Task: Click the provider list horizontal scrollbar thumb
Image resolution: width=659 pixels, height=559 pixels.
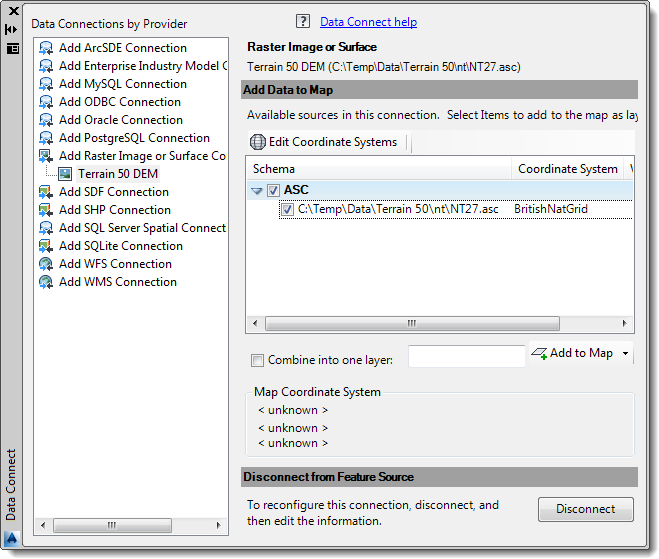Action: coord(112,525)
